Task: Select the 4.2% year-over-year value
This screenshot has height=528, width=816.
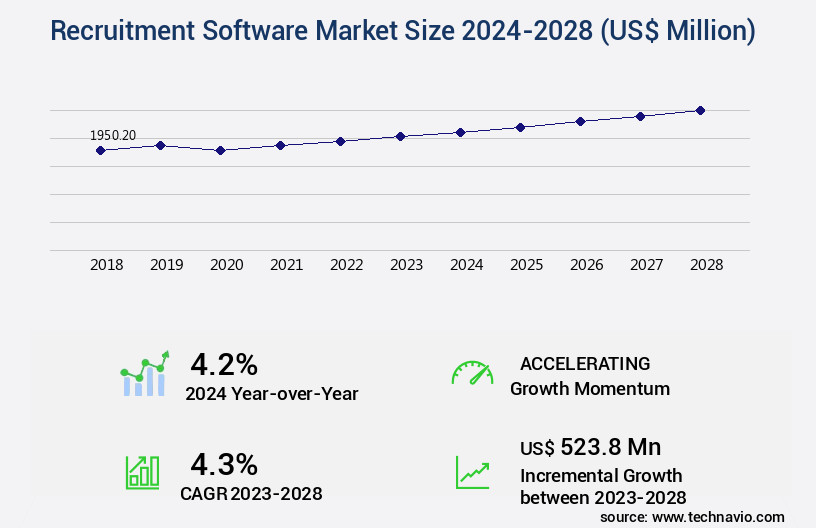Action: 224,363
